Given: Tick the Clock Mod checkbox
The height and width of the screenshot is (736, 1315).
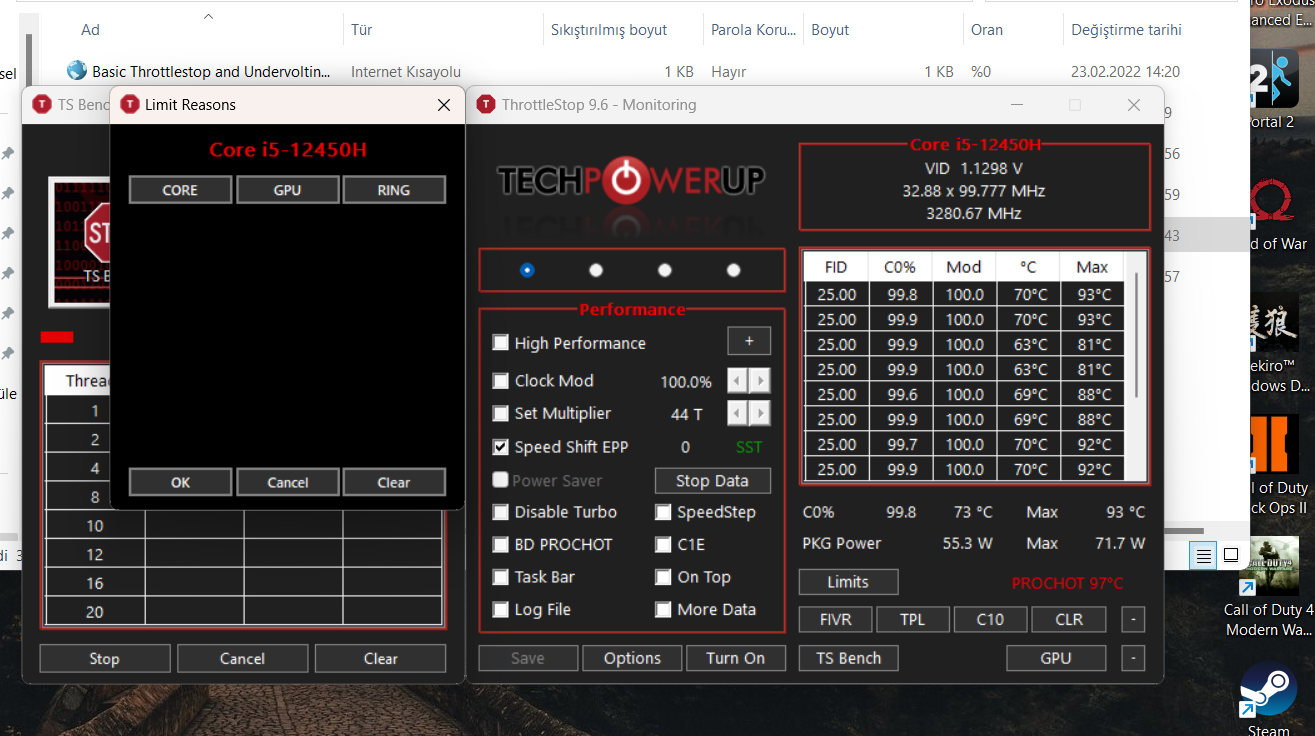Looking at the screenshot, I should click(x=501, y=381).
